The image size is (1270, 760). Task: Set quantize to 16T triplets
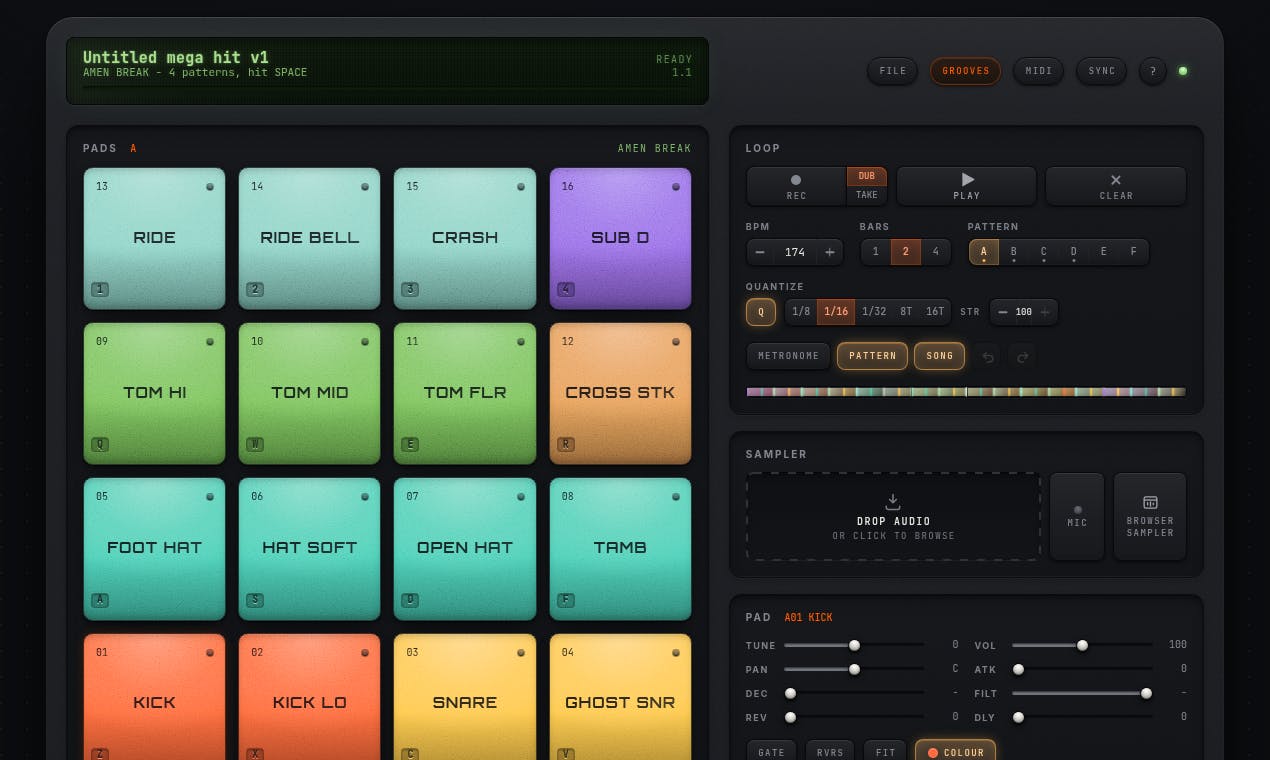click(935, 312)
